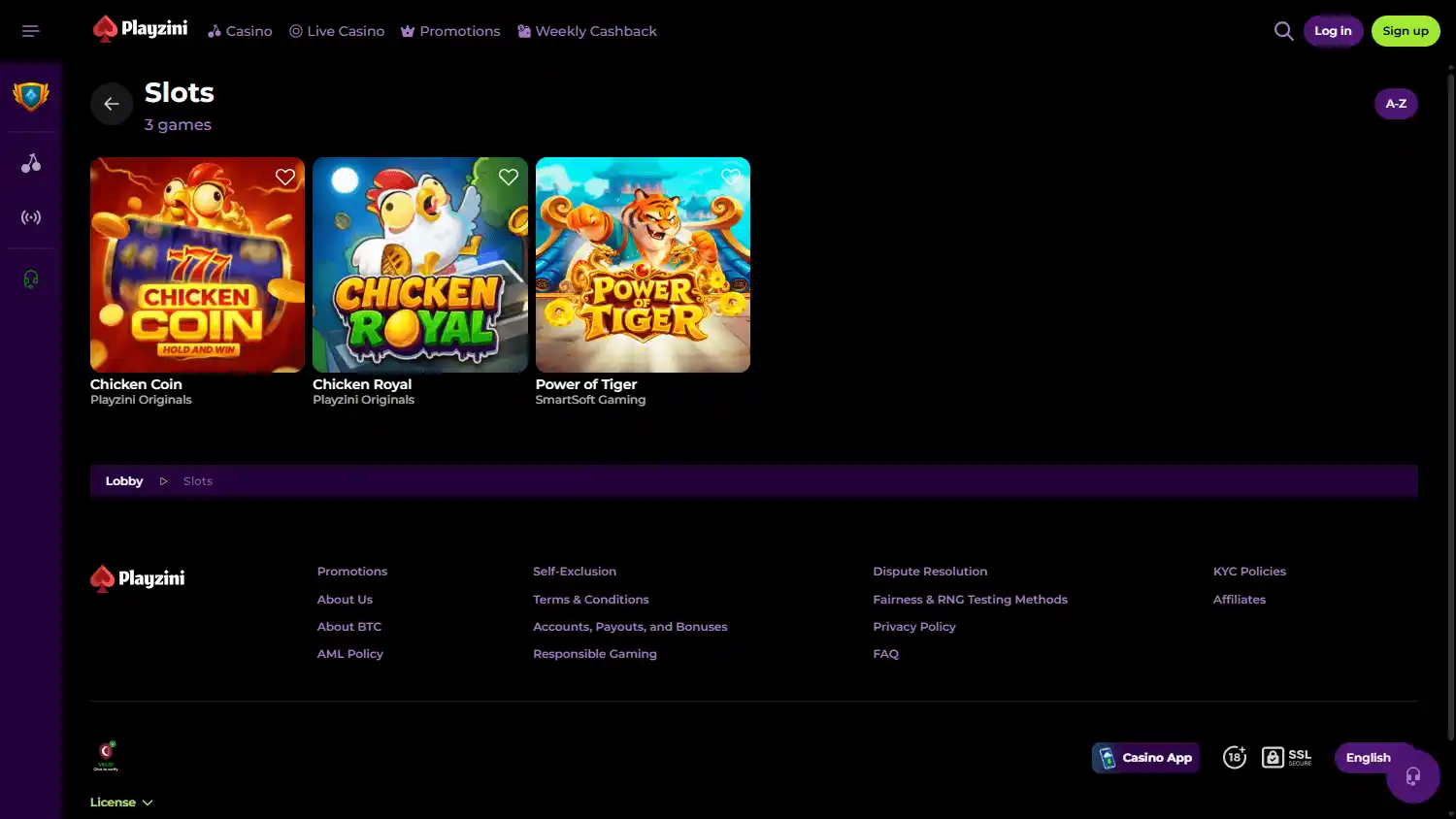
Task: Click the Sign up button
Action: [x=1406, y=31]
